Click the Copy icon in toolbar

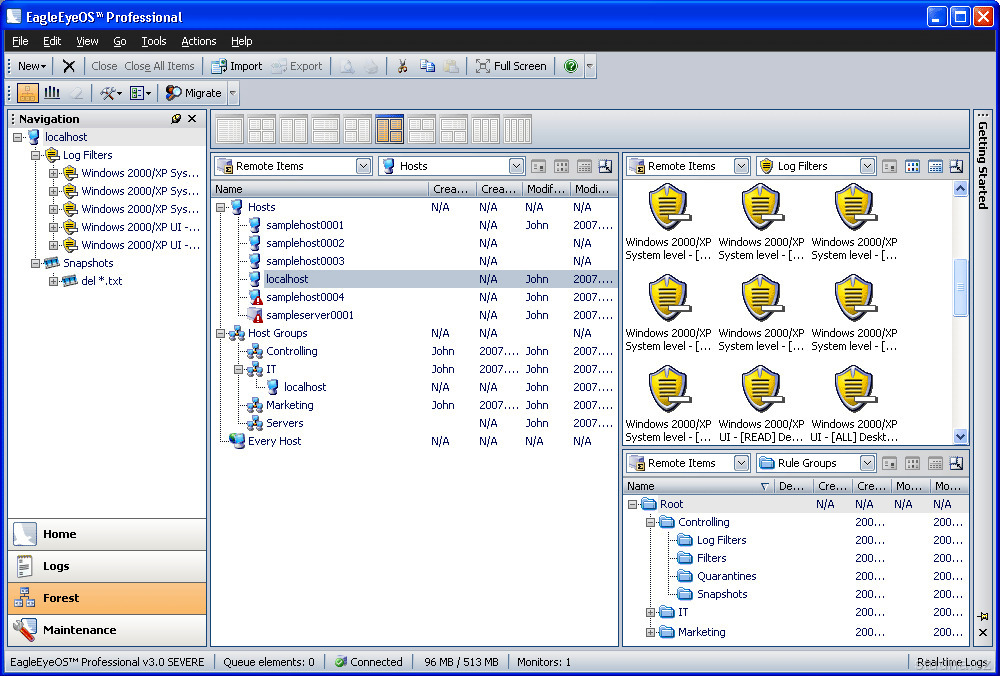tap(427, 66)
